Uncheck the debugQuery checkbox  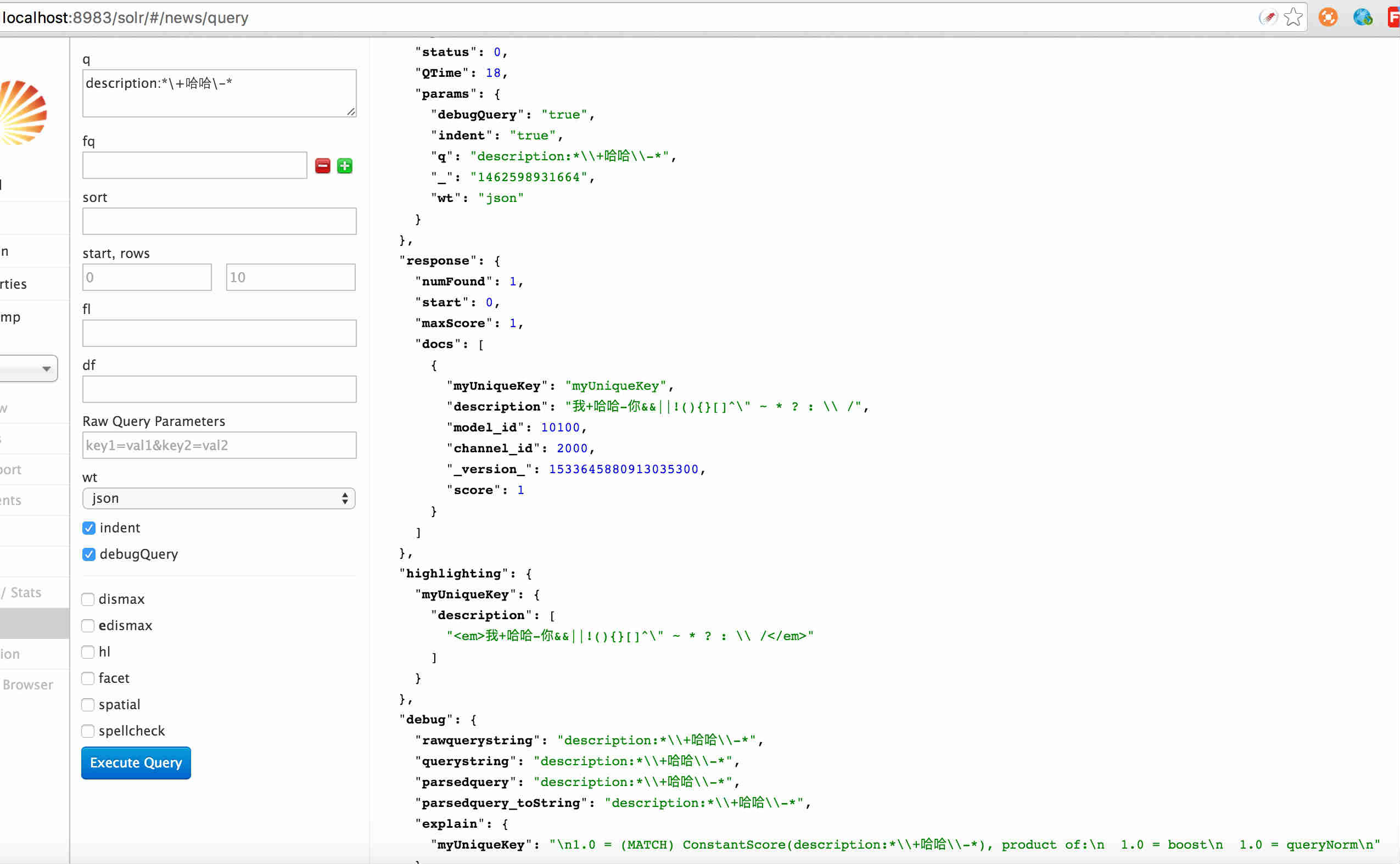coord(88,554)
